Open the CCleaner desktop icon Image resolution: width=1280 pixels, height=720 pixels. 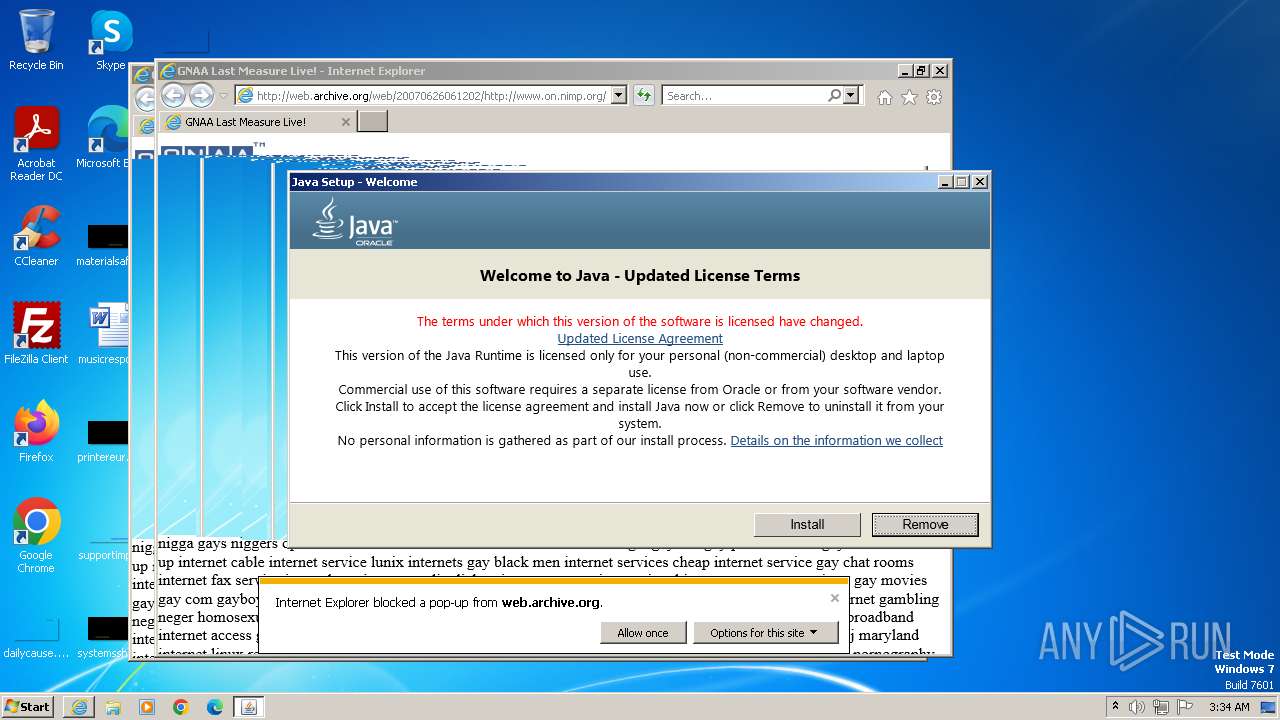[36, 236]
